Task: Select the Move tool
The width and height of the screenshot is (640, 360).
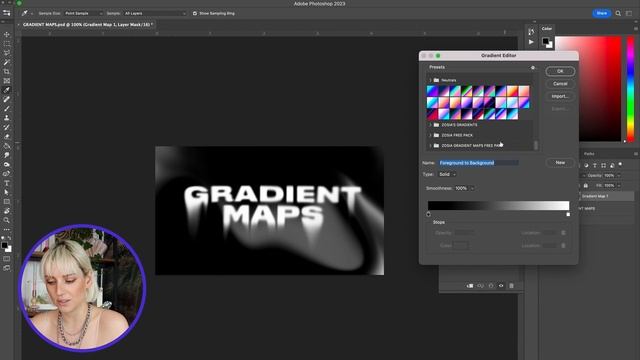Action: tap(7, 34)
